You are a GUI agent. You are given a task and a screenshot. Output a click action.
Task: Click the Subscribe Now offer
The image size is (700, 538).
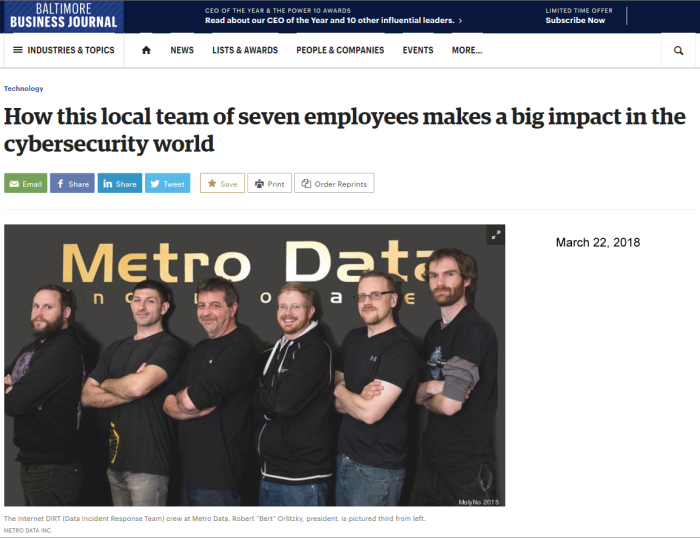click(575, 20)
